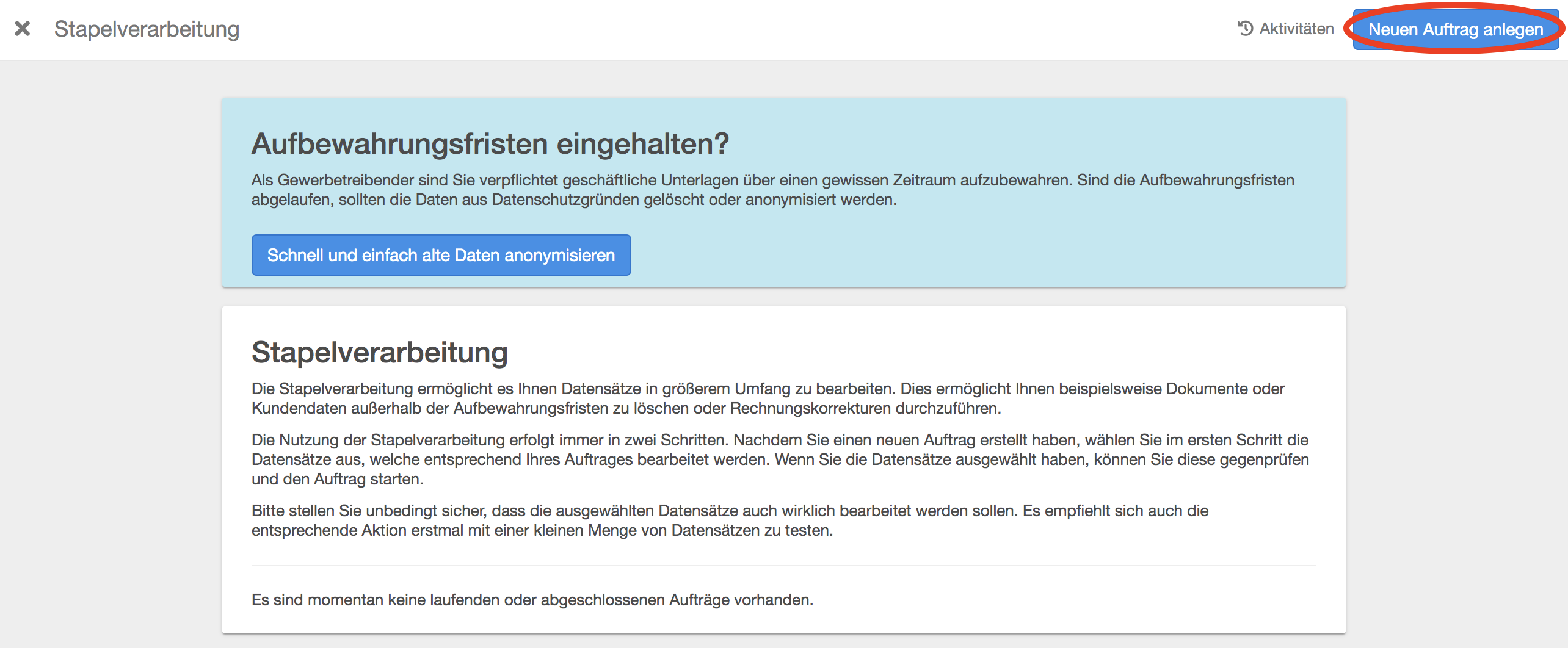Click the paragraph starting 'Die Nutzung der Stapelverarbeitung'
The width and height of the screenshot is (1568, 648).
tap(780, 459)
